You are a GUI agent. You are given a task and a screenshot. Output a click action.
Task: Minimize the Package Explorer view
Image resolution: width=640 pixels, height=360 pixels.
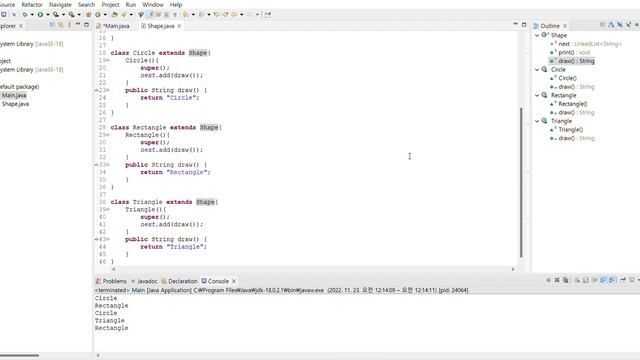(x=78, y=25)
